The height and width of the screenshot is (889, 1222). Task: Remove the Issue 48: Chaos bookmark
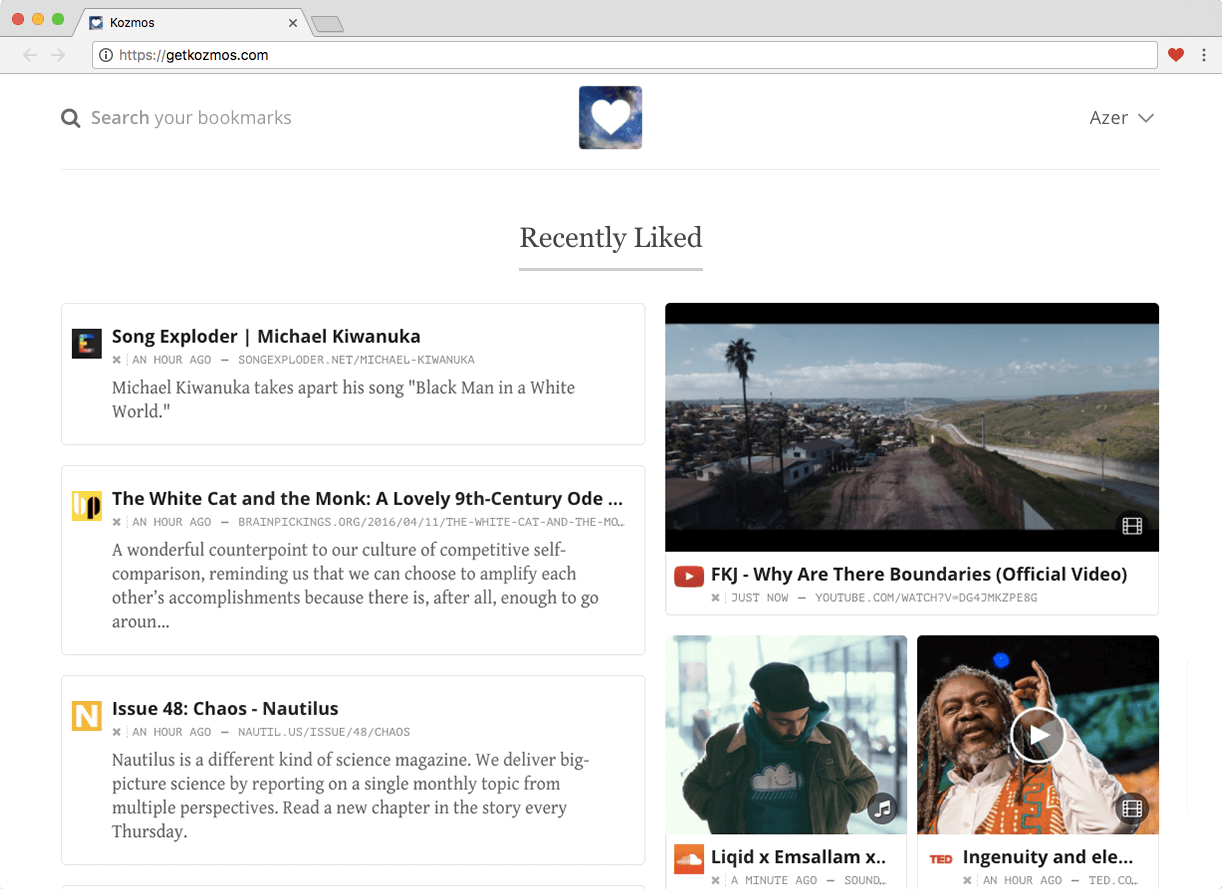coord(117,732)
